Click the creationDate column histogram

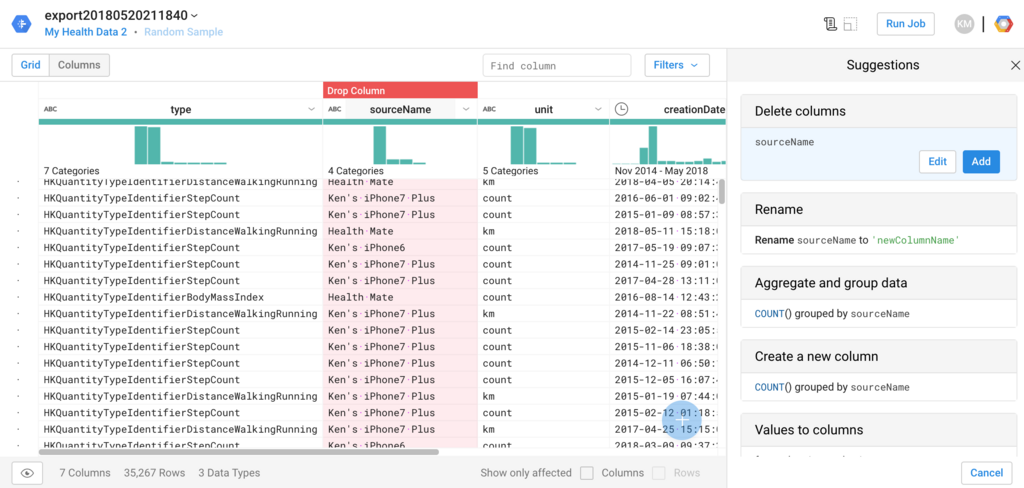coord(669,145)
